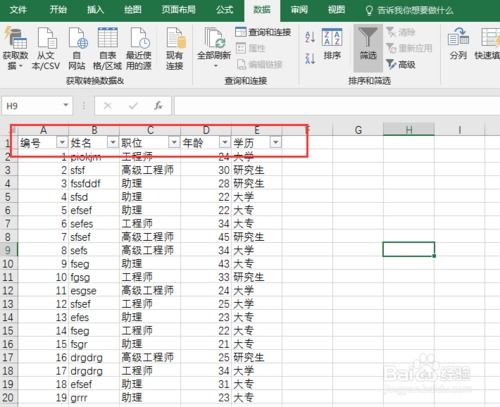This screenshot has height=407, width=500.
Task: Open the Get Data (获取数据) icon
Action: (15, 38)
